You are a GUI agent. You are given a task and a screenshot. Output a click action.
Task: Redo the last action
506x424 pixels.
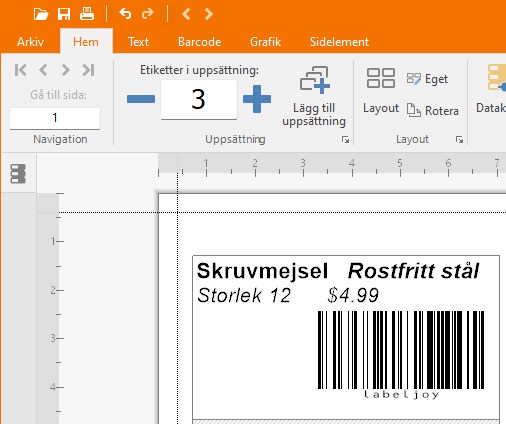pyautogui.click(x=147, y=14)
